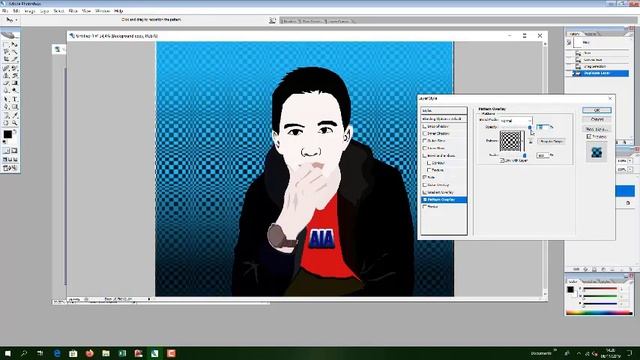Select the Move tool in toolbox
The height and width of the screenshot is (360, 640).
(x=14, y=44)
